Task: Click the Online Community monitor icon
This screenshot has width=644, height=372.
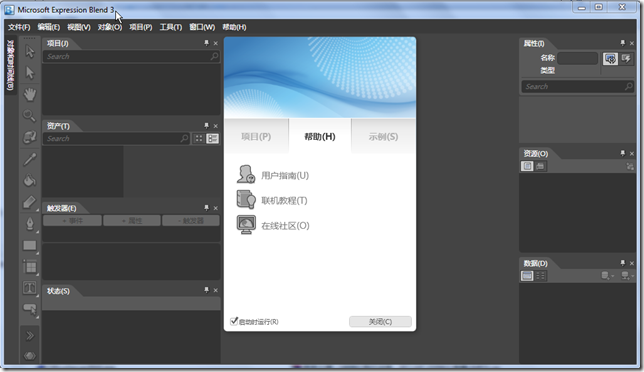Action: 246,225
